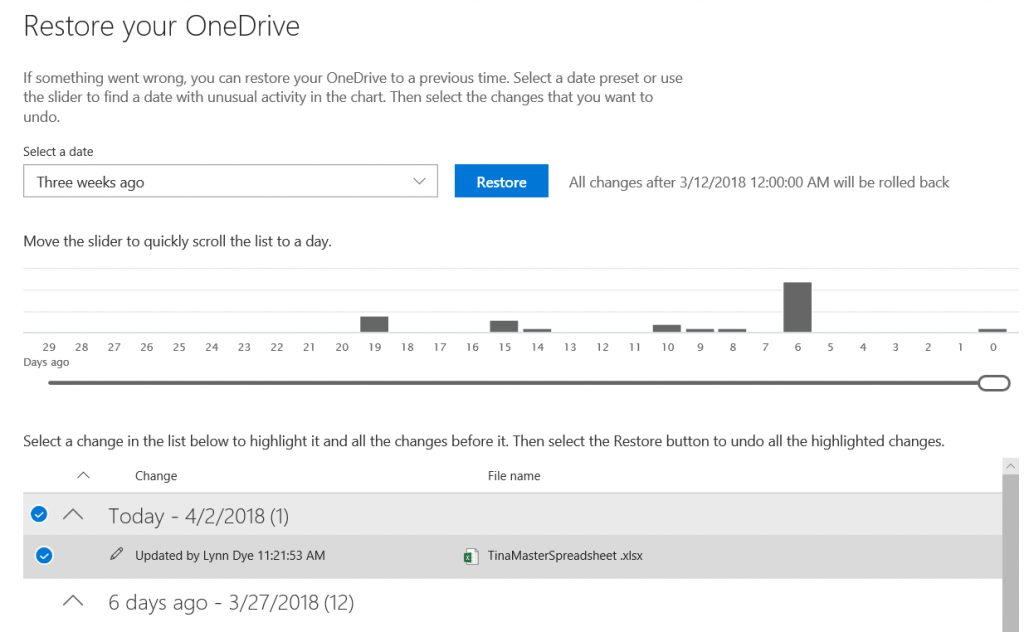The image size is (1024, 632).
Task: Collapse the Today - 4/2/2018 group
Action: point(71,514)
